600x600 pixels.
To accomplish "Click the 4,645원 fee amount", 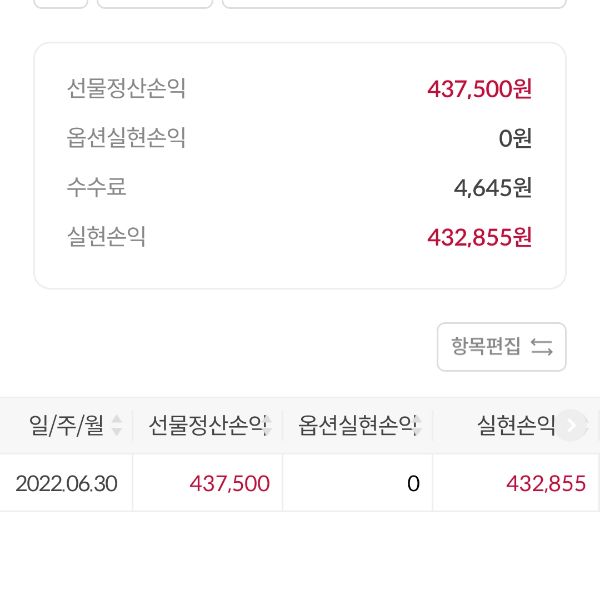I will pyautogui.click(x=492, y=187).
